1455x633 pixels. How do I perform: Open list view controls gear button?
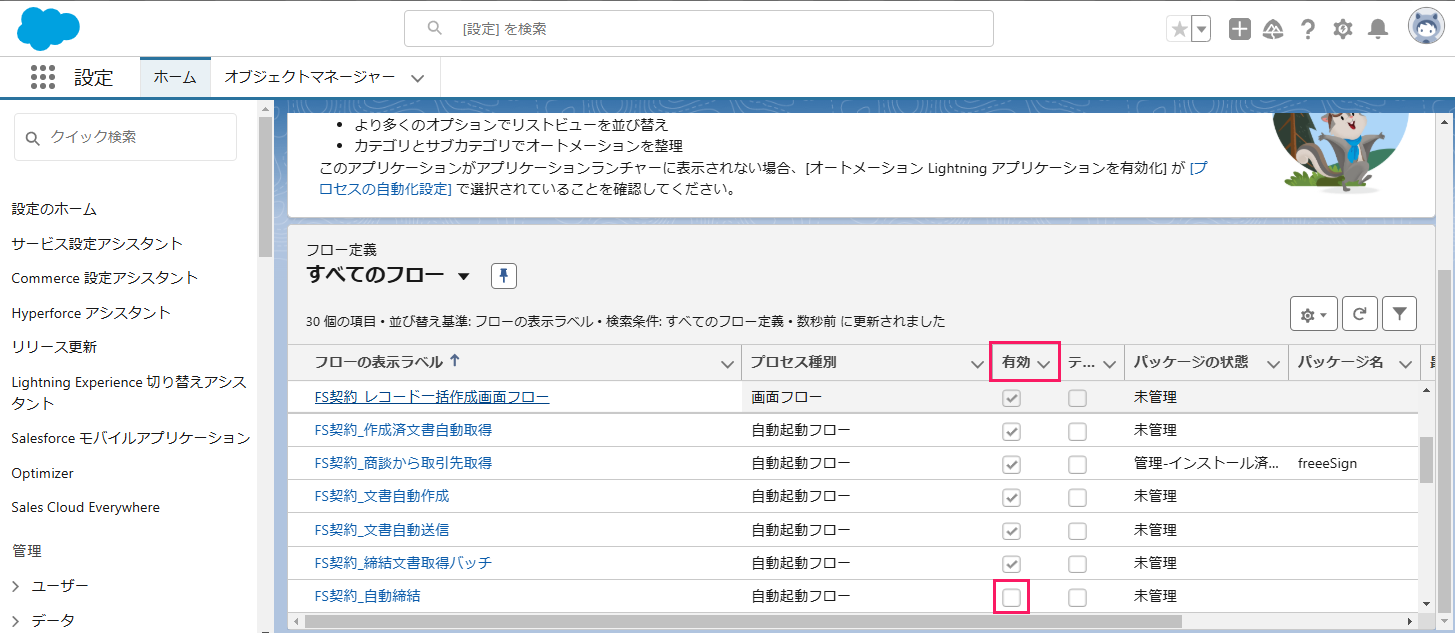click(1314, 314)
